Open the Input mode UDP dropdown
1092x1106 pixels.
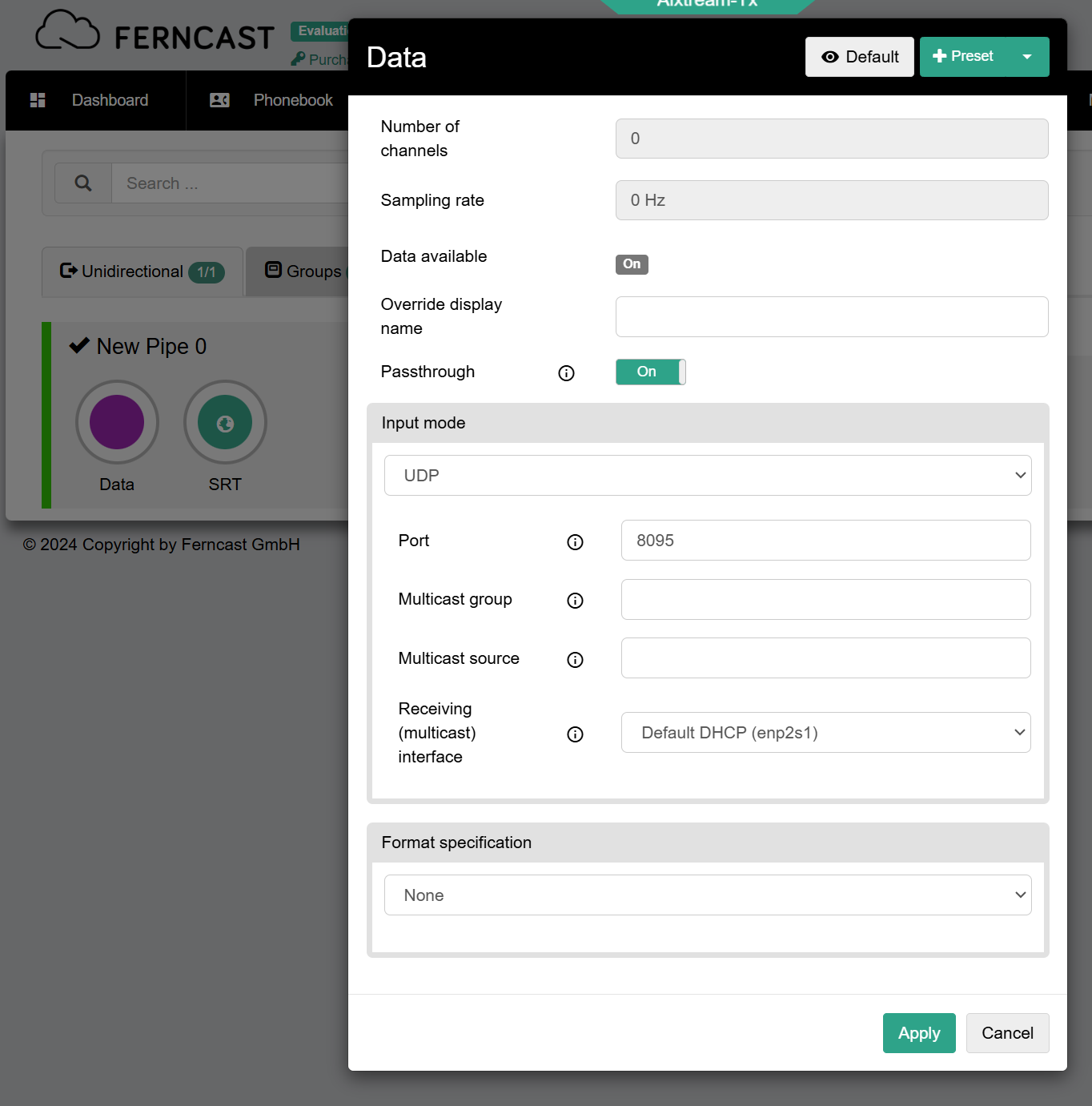(708, 476)
